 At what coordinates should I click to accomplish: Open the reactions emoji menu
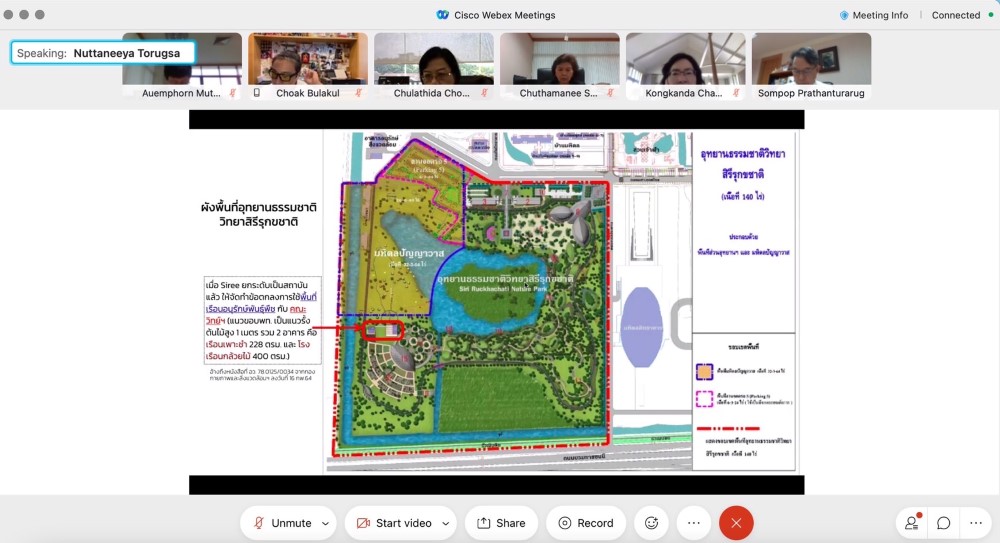(x=651, y=523)
